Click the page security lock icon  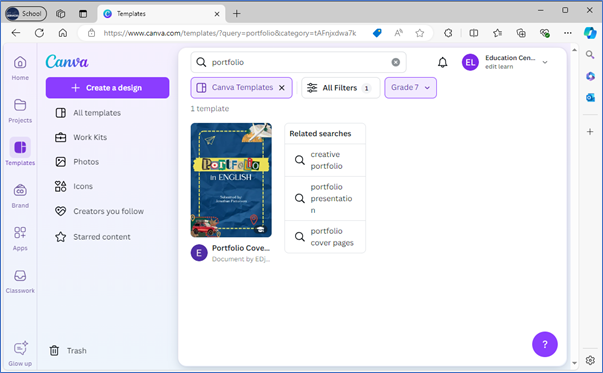tap(92, 33)
